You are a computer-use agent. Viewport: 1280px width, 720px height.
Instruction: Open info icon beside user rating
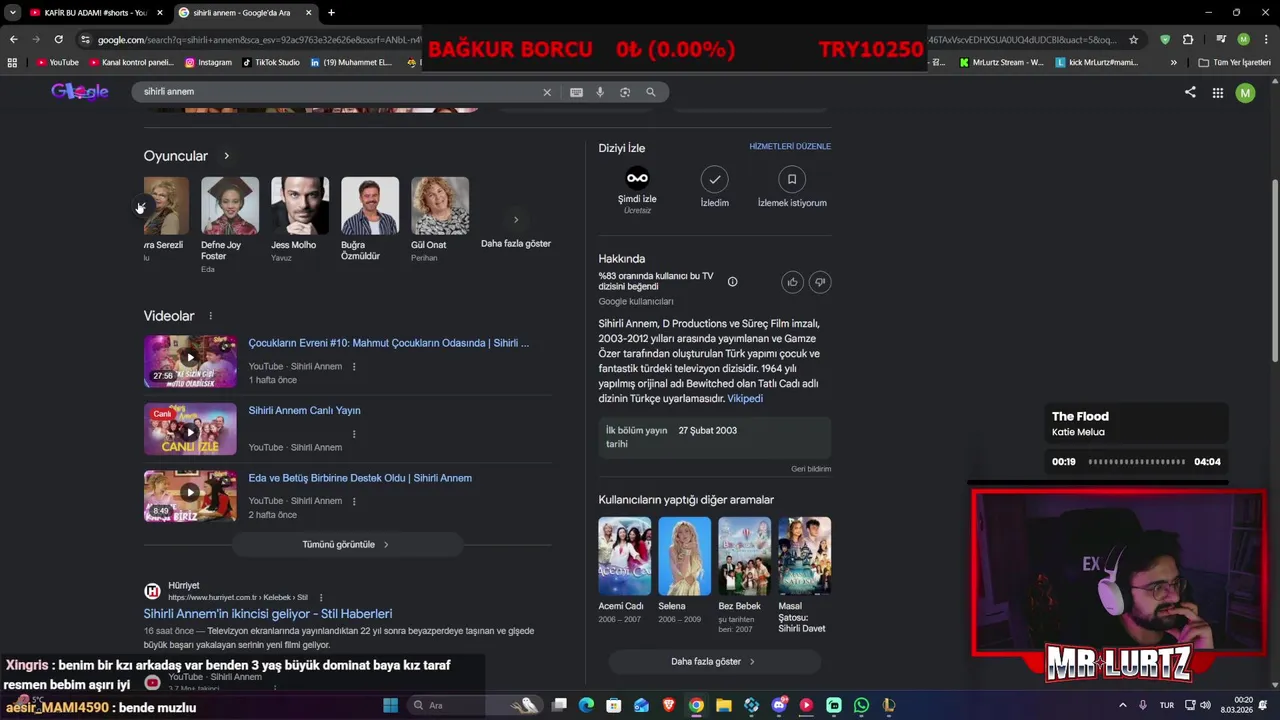732,282
